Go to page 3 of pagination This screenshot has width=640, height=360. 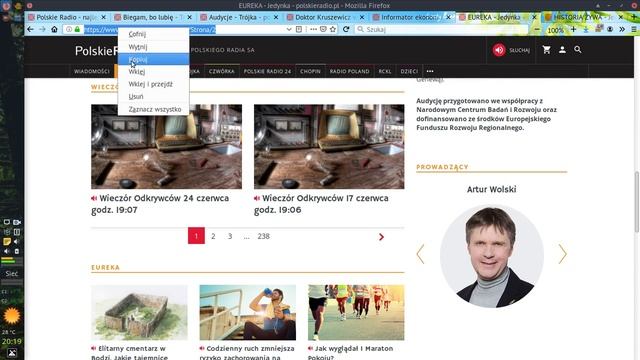pos(230,236)
